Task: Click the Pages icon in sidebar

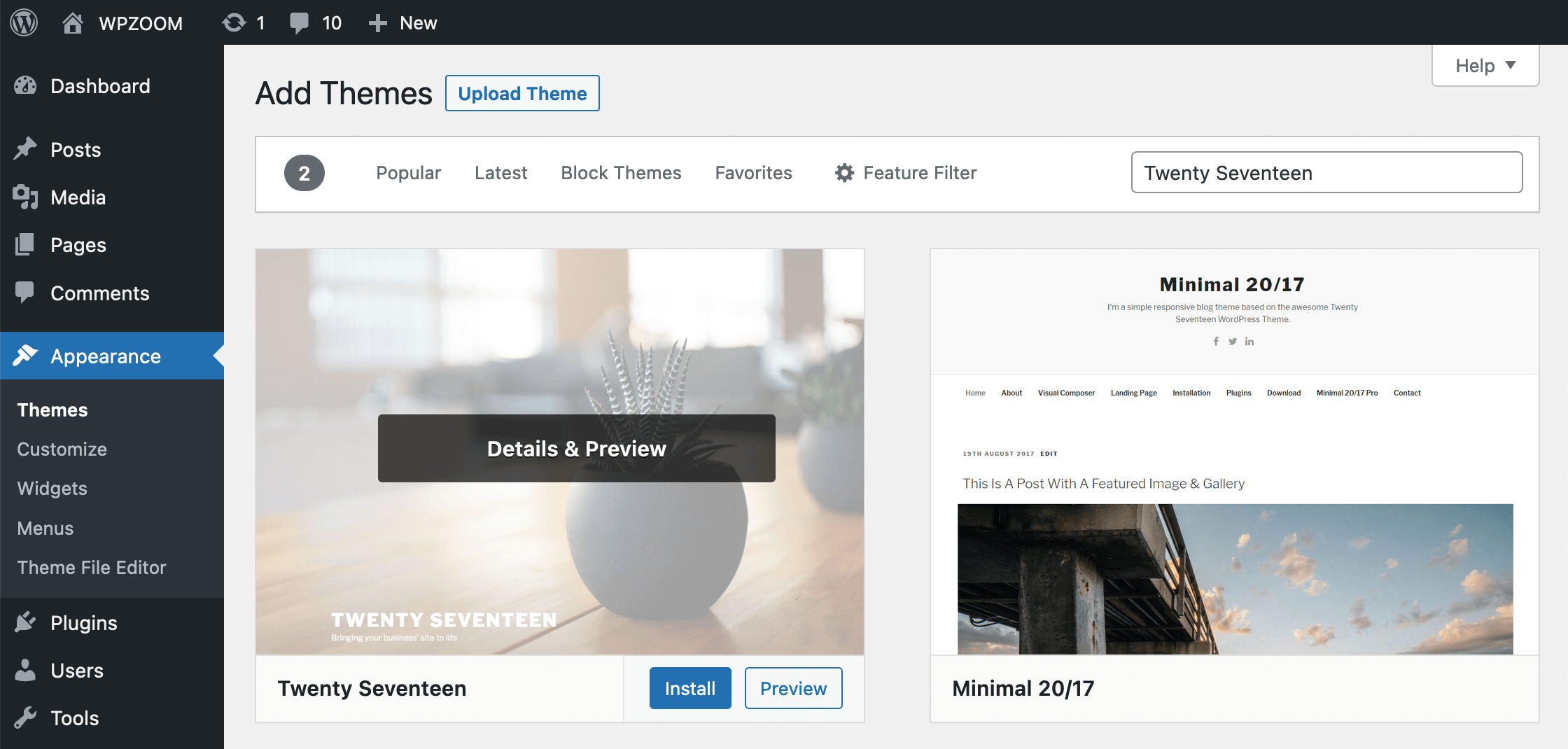Action: [x=24, y=244]
